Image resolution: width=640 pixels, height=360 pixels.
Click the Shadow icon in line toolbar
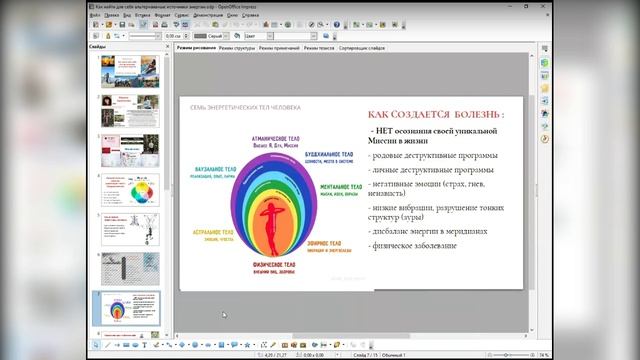pyautogui.click(x=326, y=36)
